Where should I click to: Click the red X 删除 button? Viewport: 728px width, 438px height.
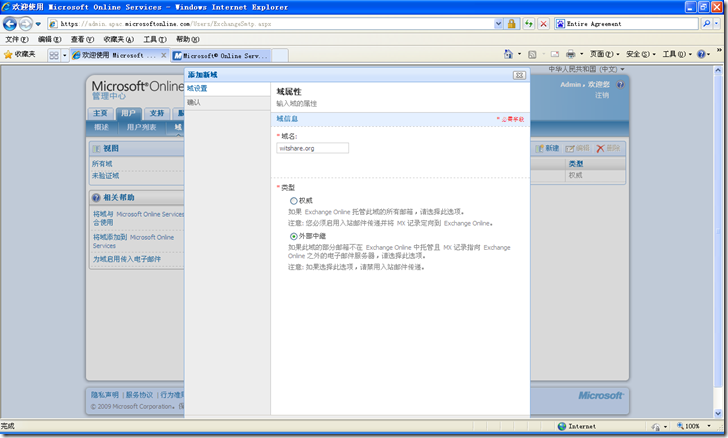(608, 148)
